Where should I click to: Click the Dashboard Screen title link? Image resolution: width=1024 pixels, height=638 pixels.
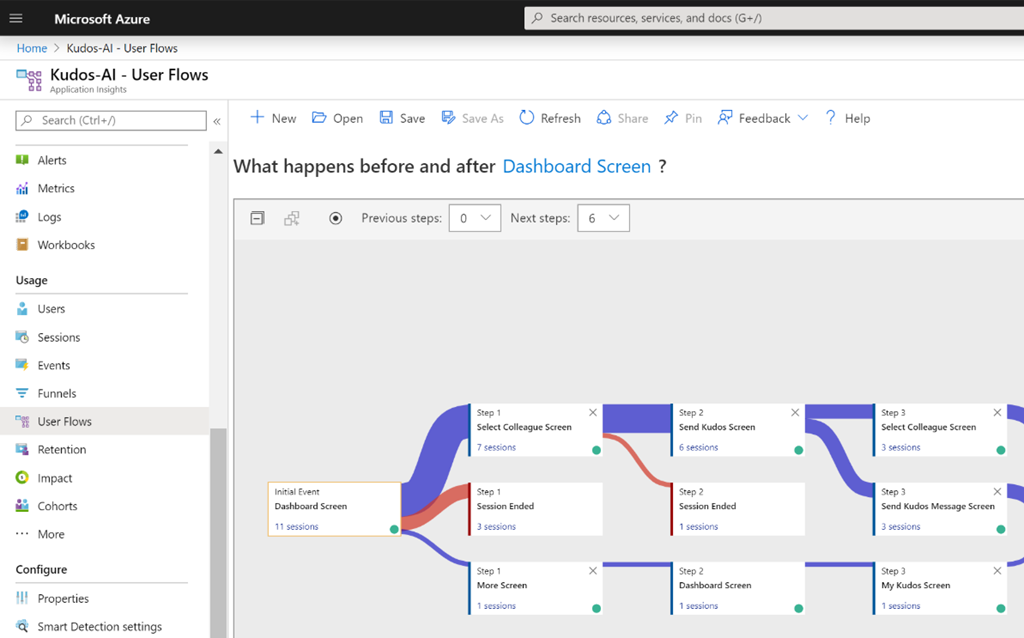[x=577, y=167]
